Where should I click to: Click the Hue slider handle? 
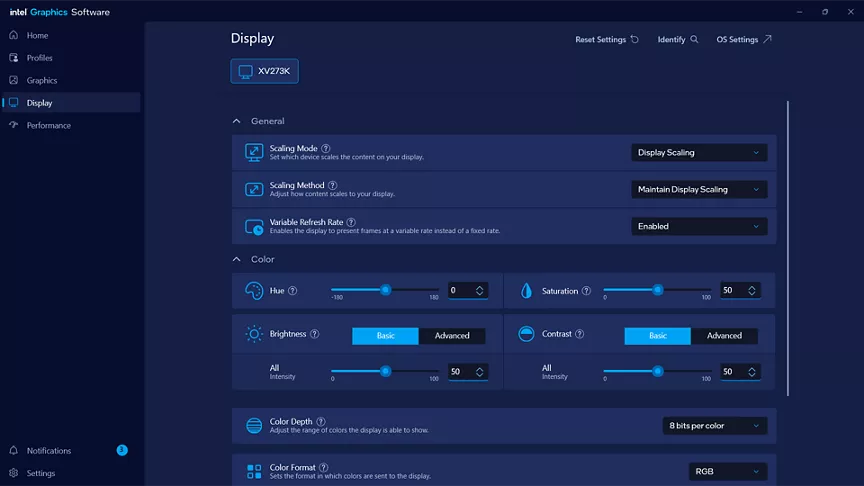(x=385, y=290)
